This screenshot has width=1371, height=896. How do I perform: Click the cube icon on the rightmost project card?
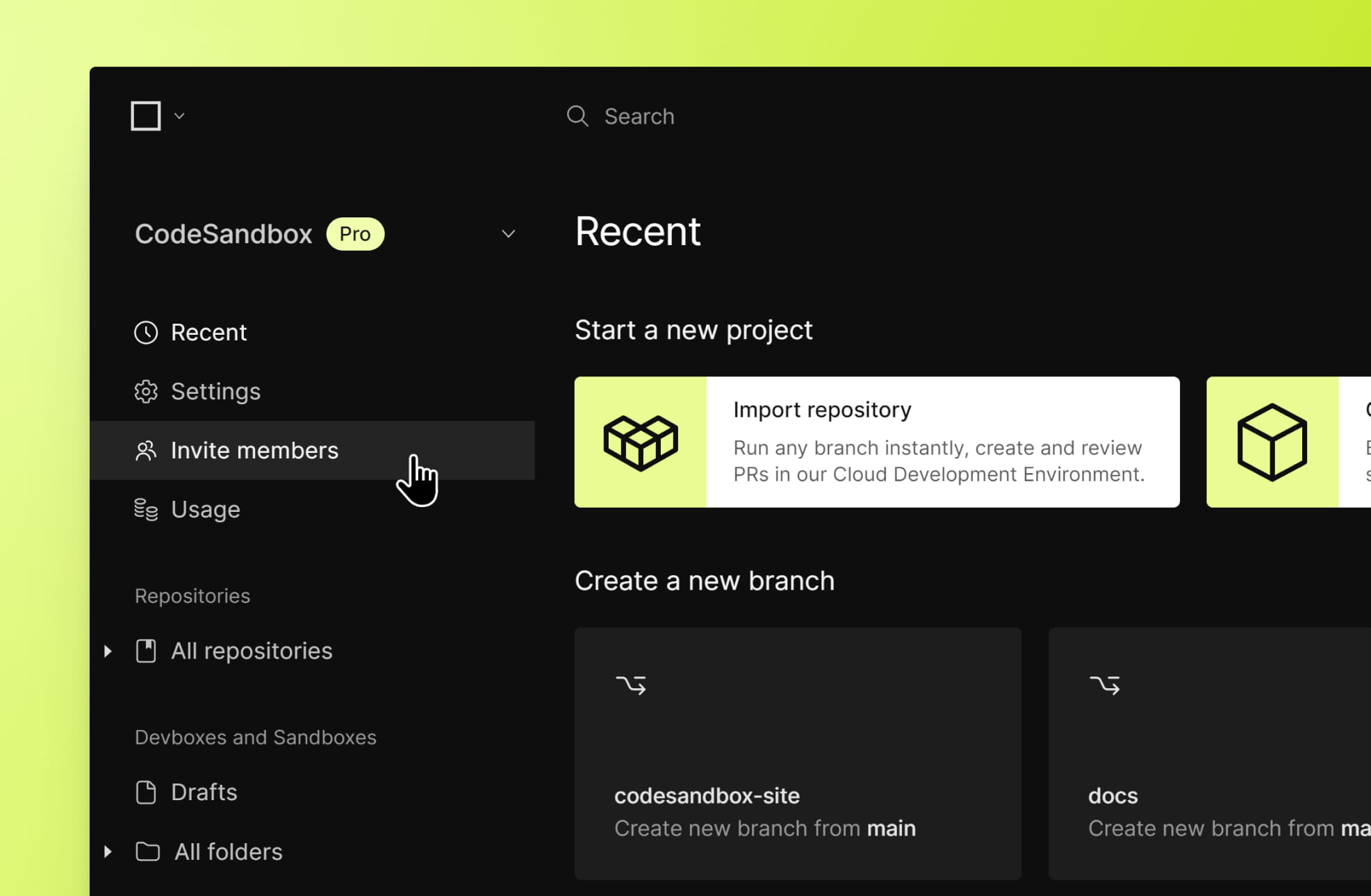(x=1272, y=443)
